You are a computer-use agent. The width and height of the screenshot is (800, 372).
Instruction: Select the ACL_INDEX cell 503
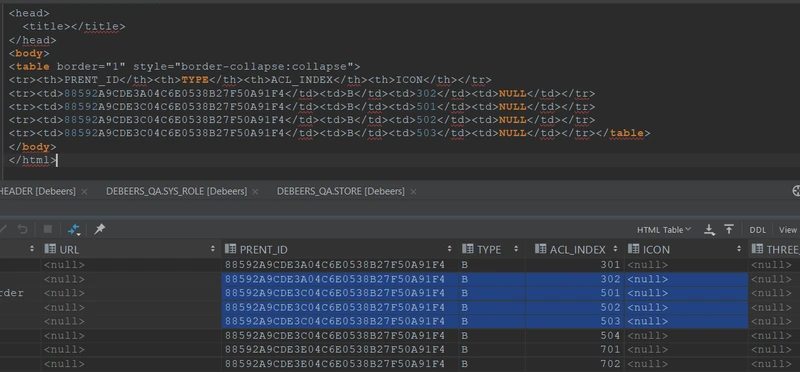point(575,321)
